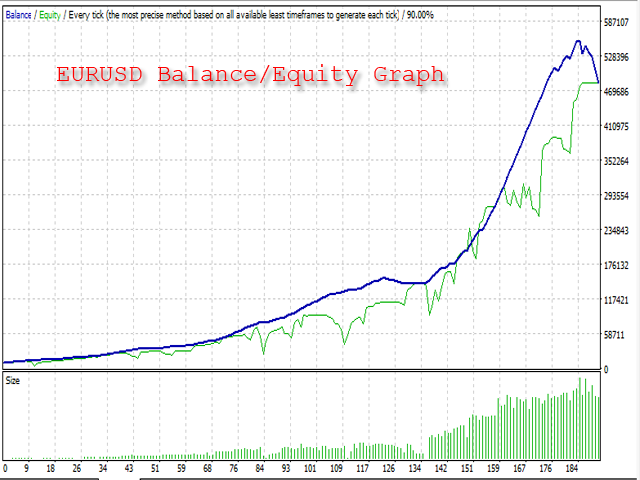Viewport: 640px width, 480px height.
Task: Click the 167 horizontal axis label
Action: (519, 468)
